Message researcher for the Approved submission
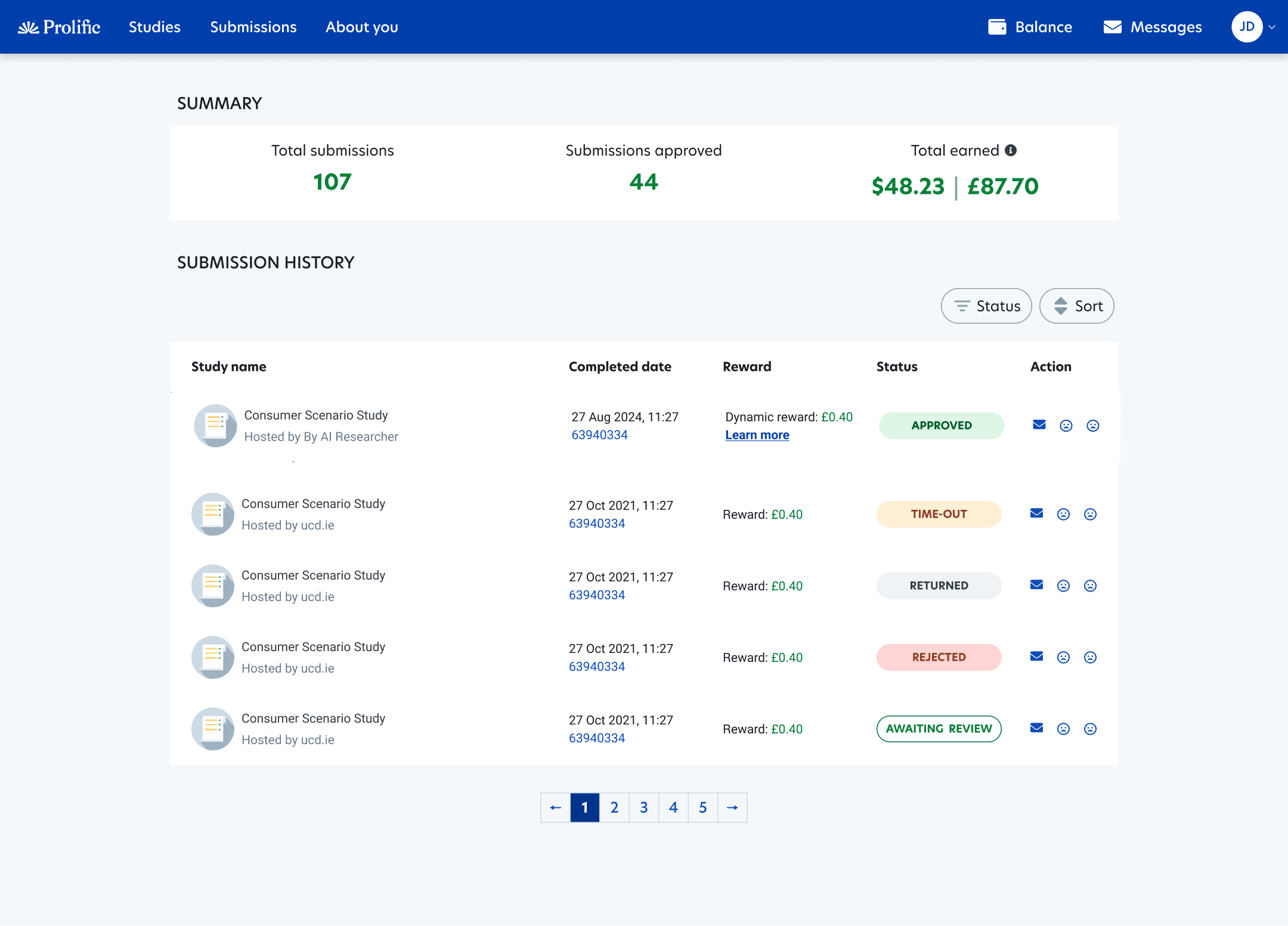1288x926 pixels. 1039,425
